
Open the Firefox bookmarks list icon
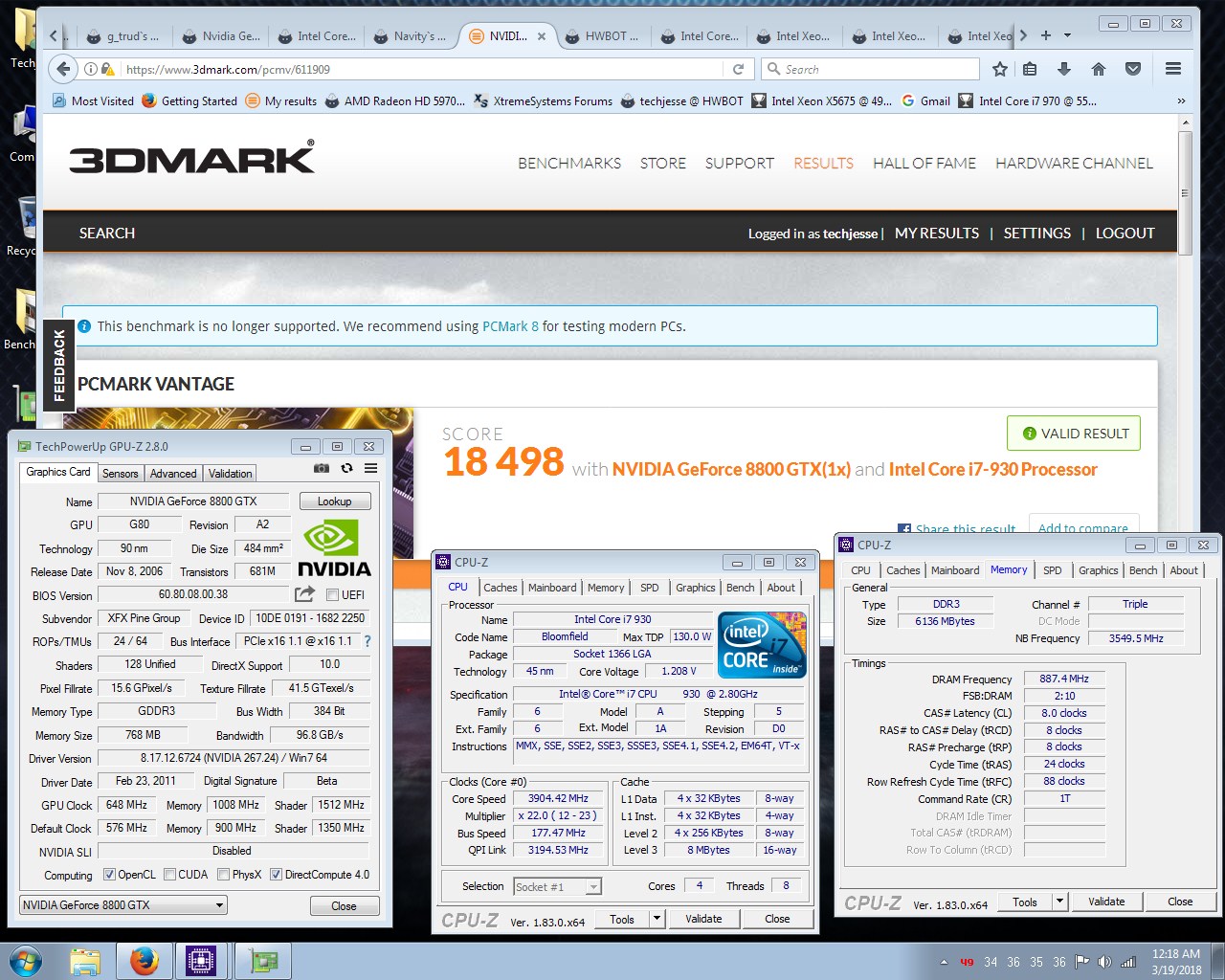[x=1030, y=69]
